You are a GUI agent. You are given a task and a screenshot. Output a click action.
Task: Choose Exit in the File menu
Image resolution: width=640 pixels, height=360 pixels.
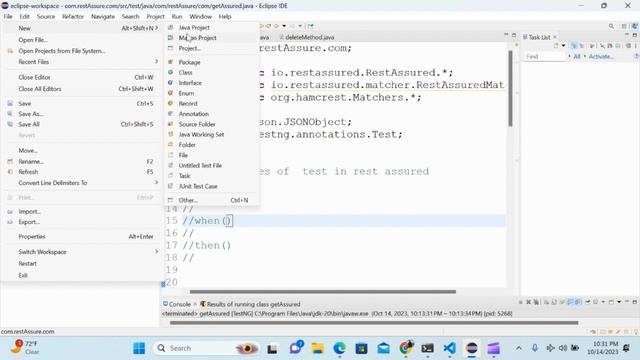pyautogui.click(x=23, y=275)
